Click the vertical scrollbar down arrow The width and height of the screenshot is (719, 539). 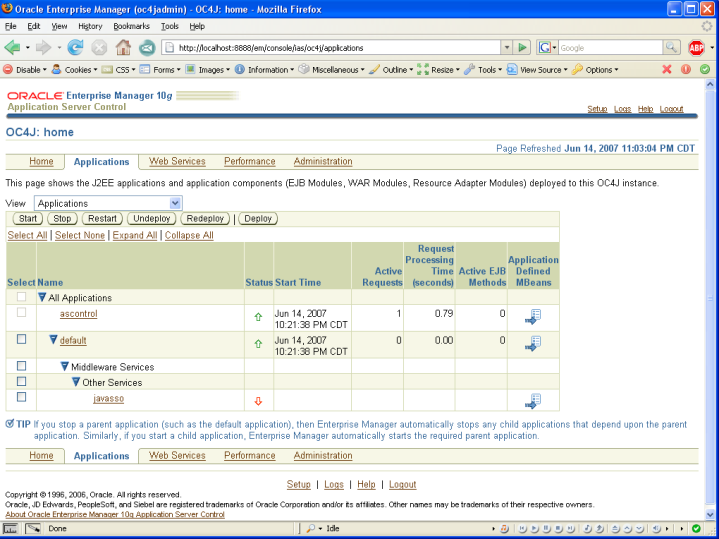(710, 515)
